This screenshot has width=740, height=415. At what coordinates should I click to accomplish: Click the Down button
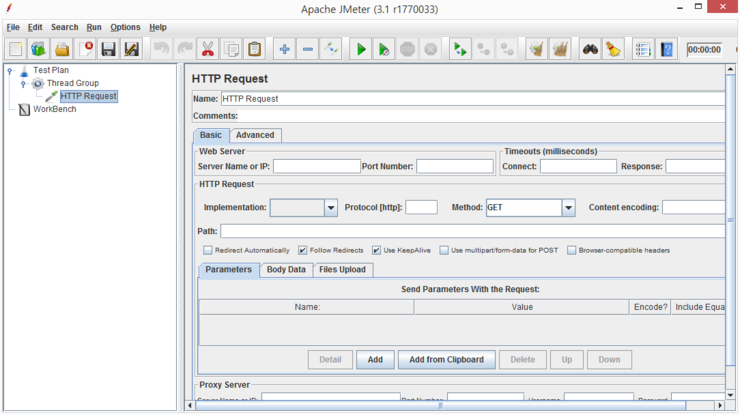pos(609,360)
